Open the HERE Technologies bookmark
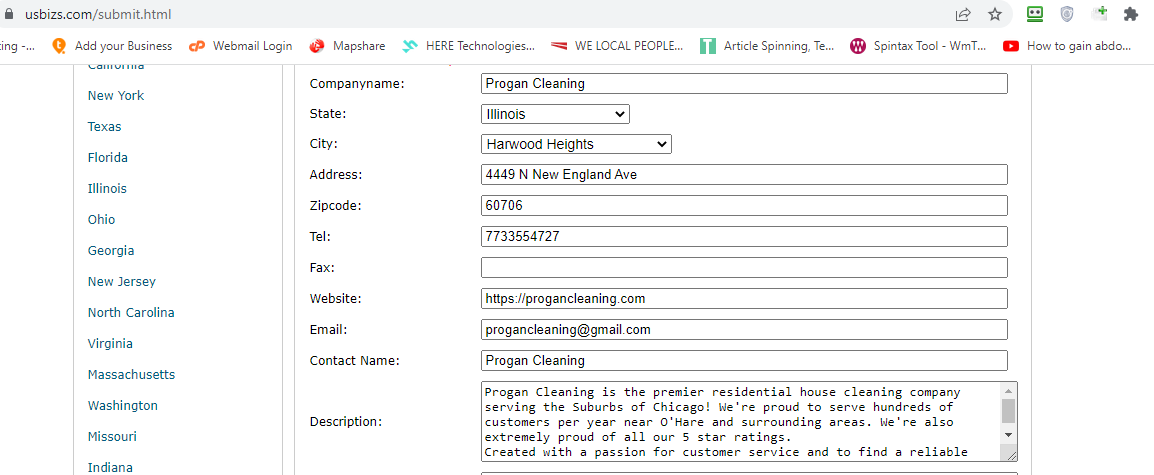 469,46
